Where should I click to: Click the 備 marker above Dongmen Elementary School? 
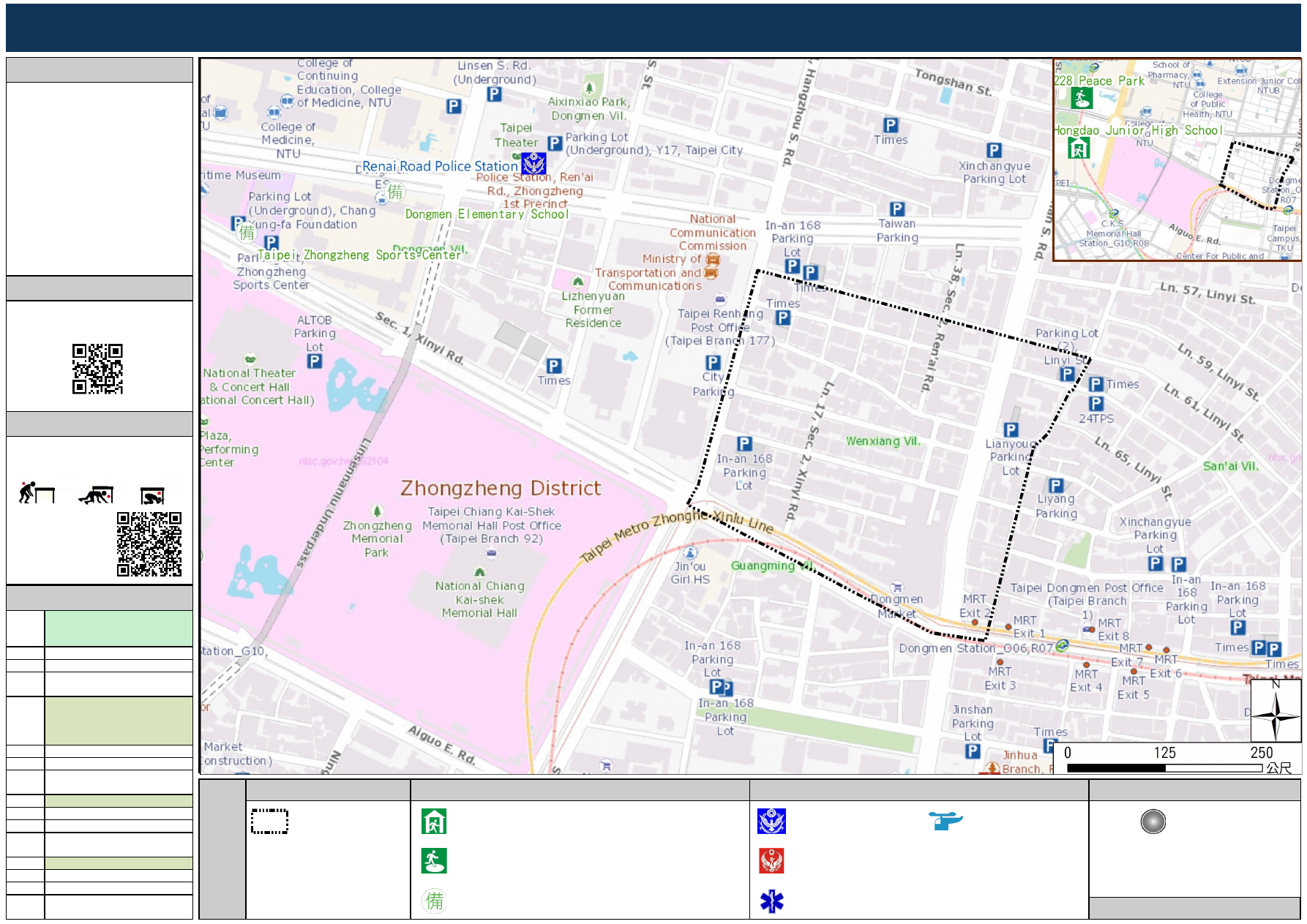pyautogui.click(x=395, y=192)
